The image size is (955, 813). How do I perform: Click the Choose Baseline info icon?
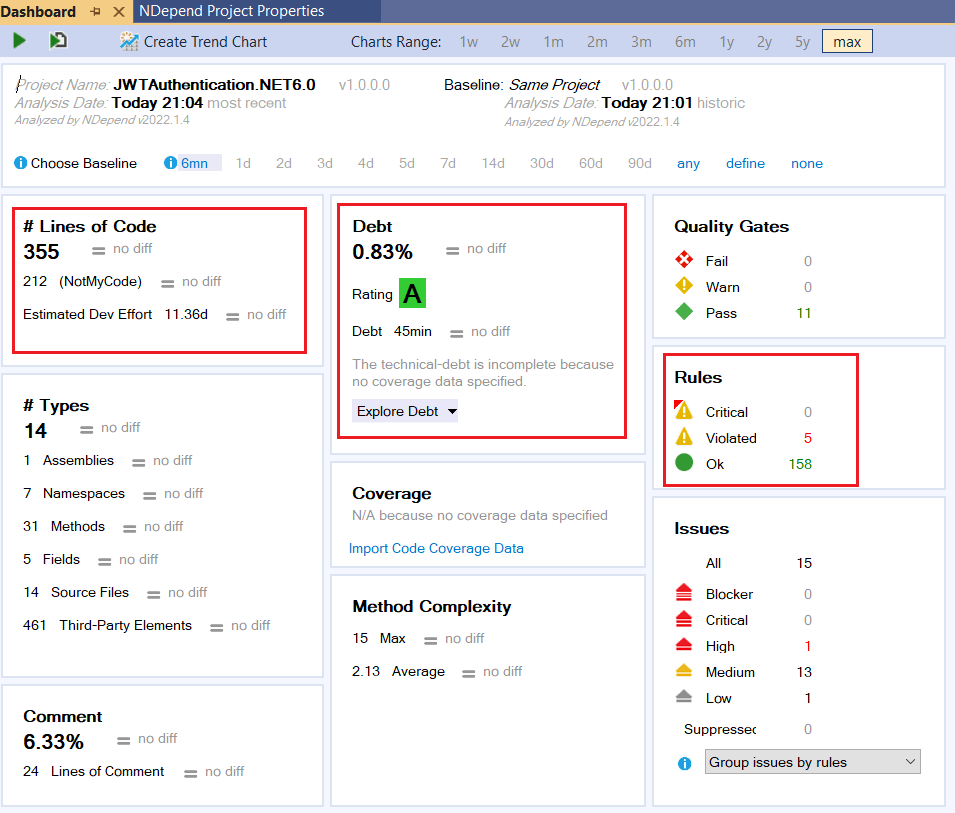[21, 163]
